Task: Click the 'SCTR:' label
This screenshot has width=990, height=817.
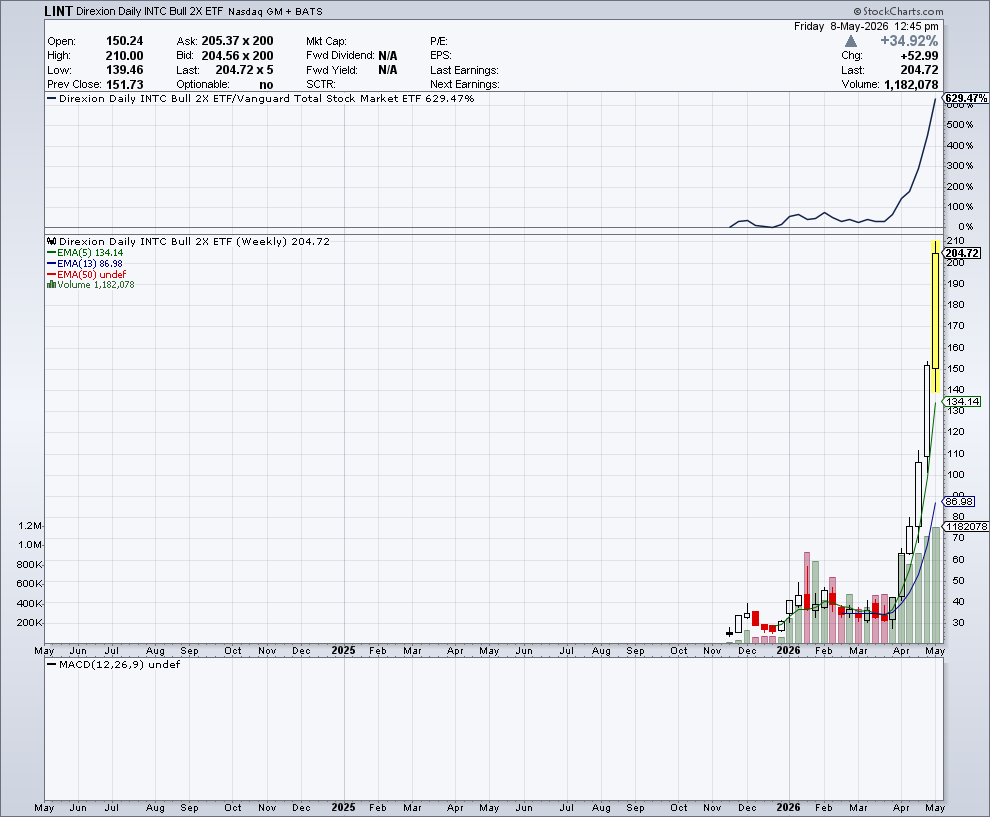Action: (321, 85)
